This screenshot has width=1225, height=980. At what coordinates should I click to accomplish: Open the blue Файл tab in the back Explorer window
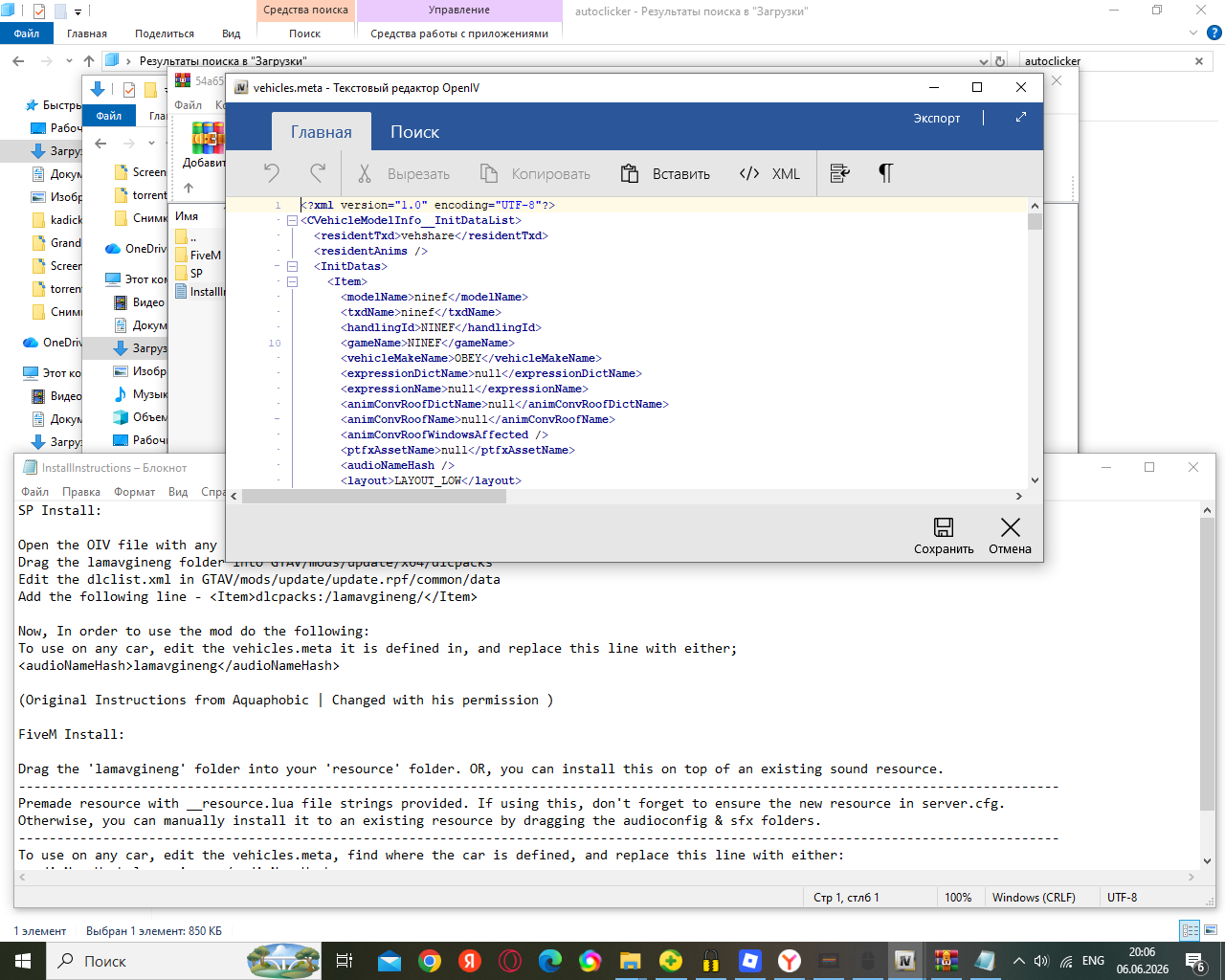[x=27, y=33]
